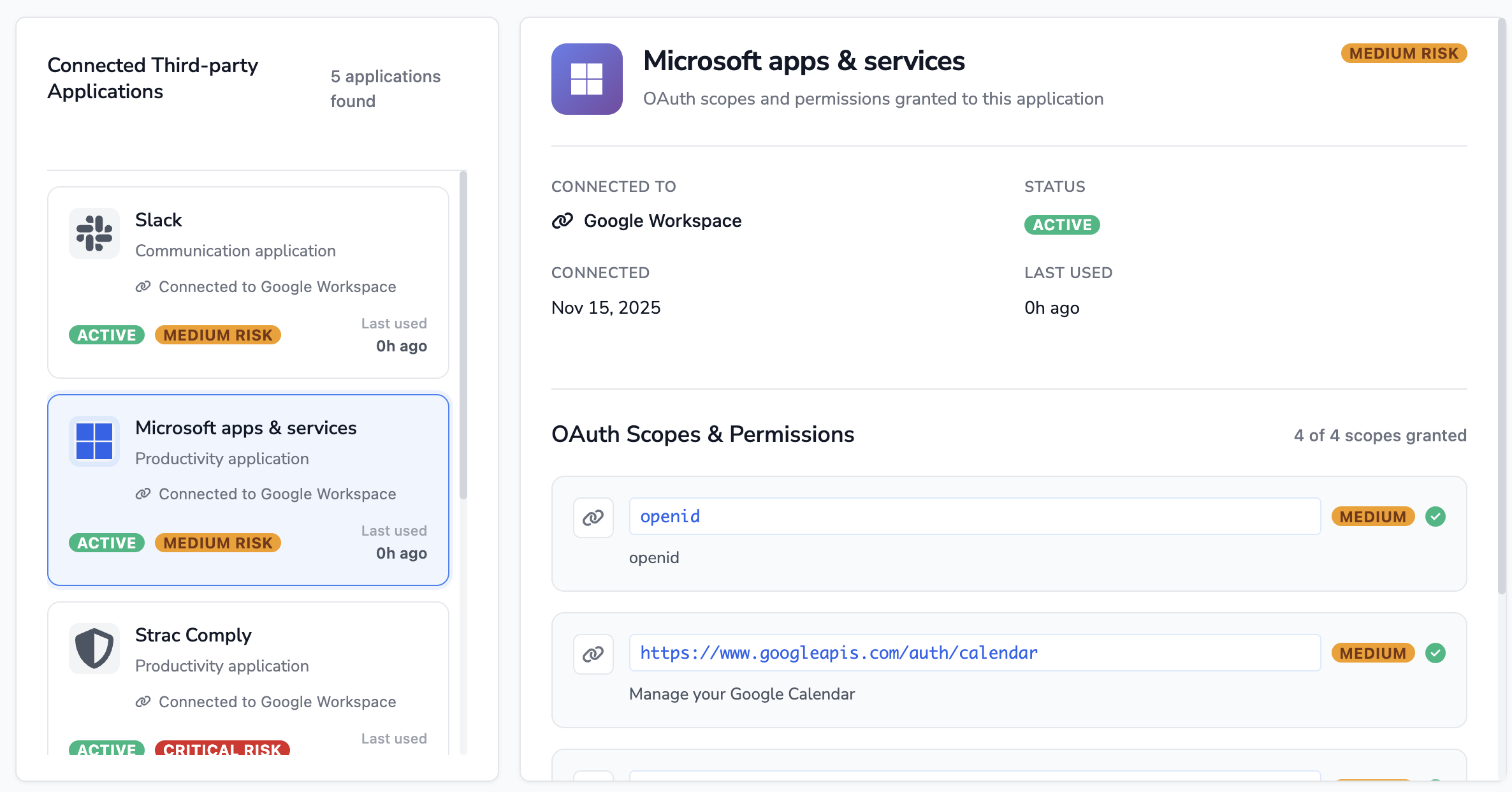
Task: Click link icon beside calendar scope
Action: pos(593,654)
